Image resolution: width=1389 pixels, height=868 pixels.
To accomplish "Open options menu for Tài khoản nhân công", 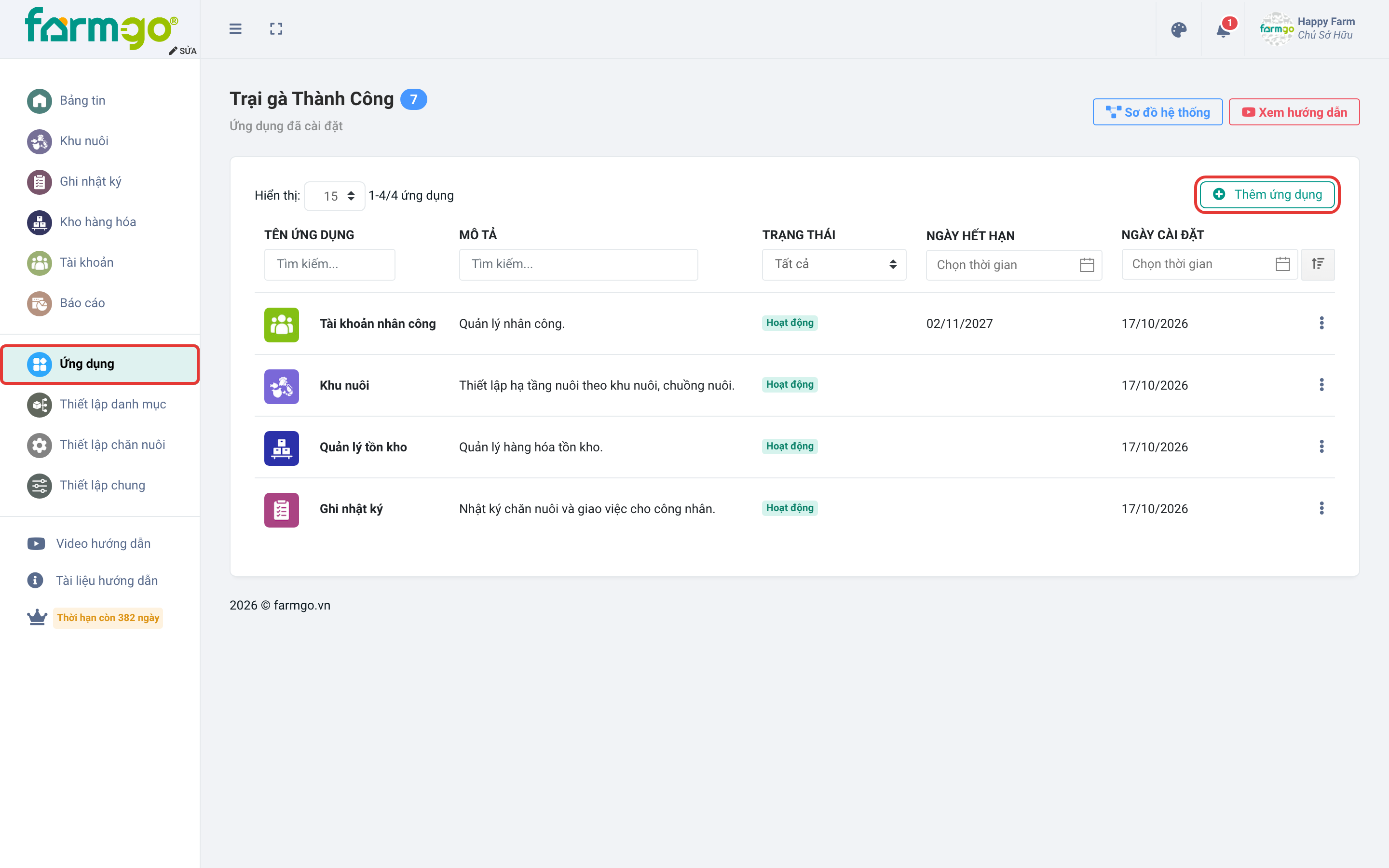I will [x=1321, y=323].
